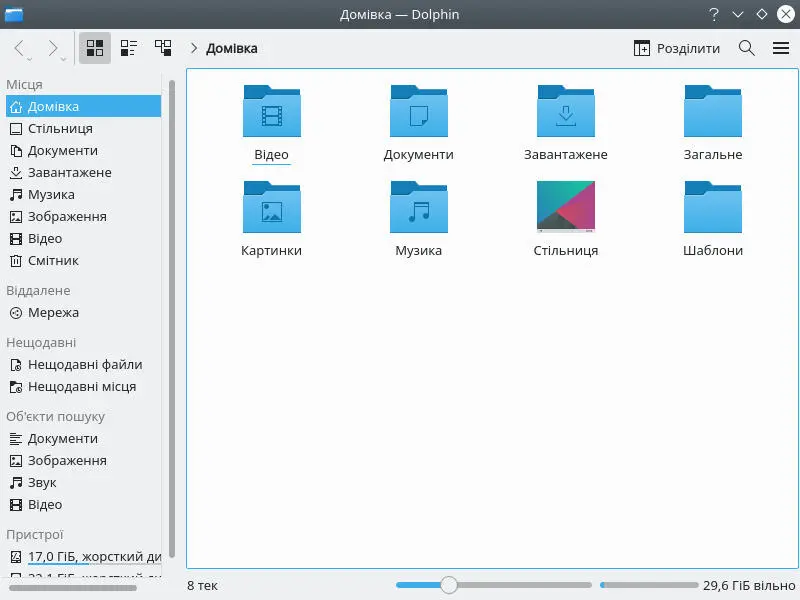Viewport: 800px width, 600px height.
Task: Click the Відео folder name label
Action: 271,155
